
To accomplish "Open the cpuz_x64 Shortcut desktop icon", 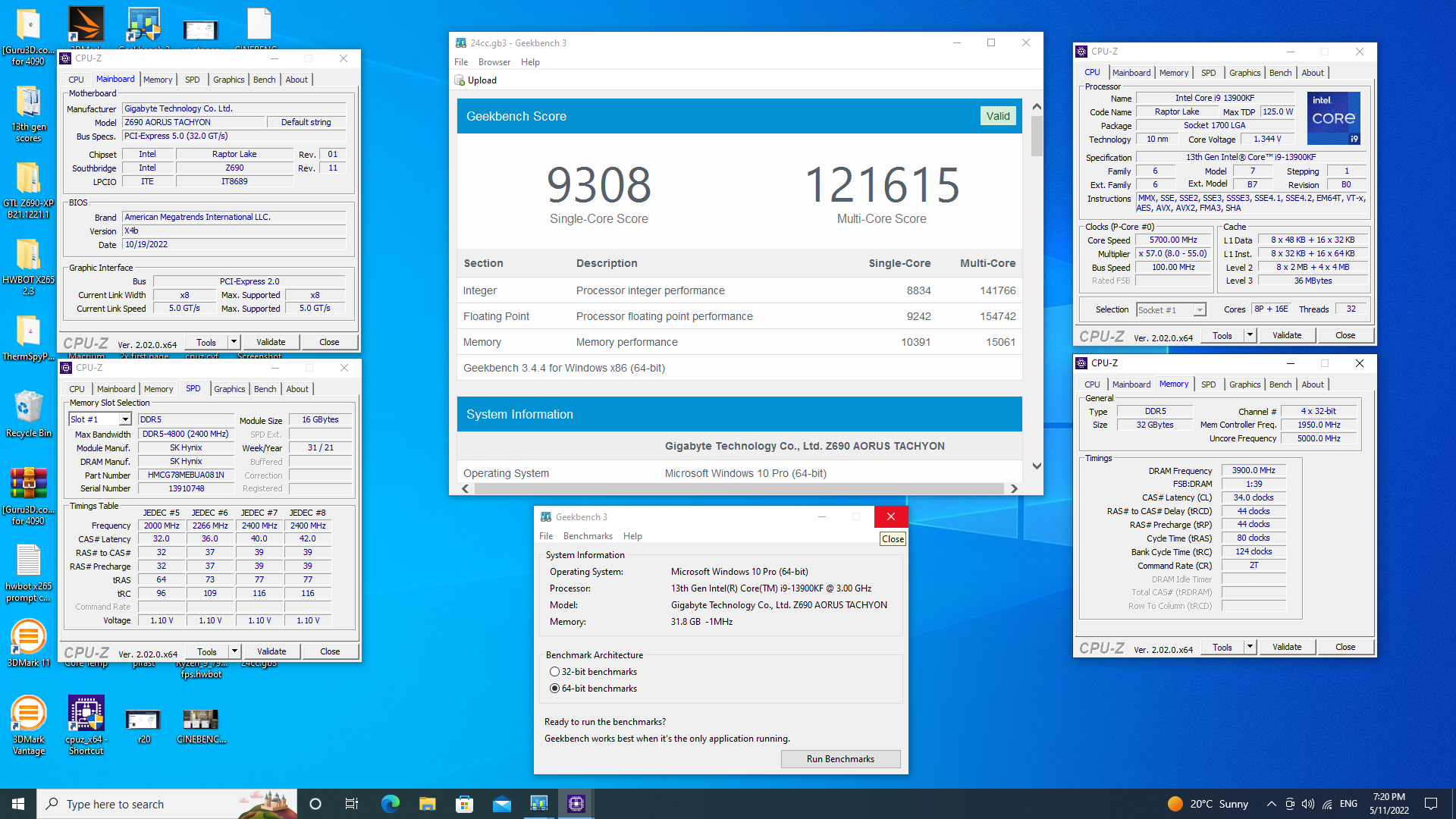I will click(86, 725).
